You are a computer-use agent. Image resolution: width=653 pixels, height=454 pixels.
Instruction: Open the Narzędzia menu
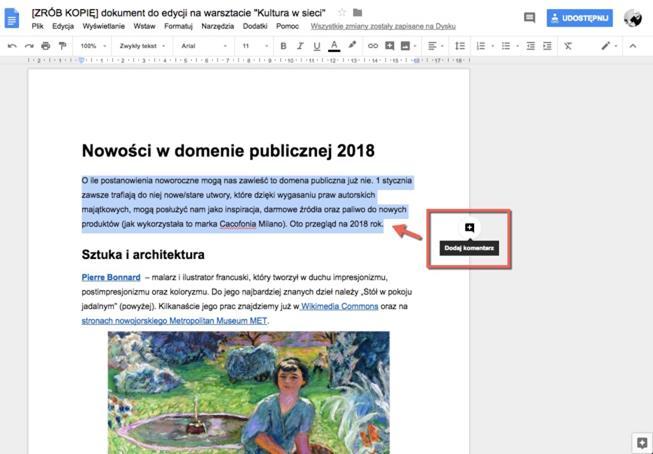point(218,26)
